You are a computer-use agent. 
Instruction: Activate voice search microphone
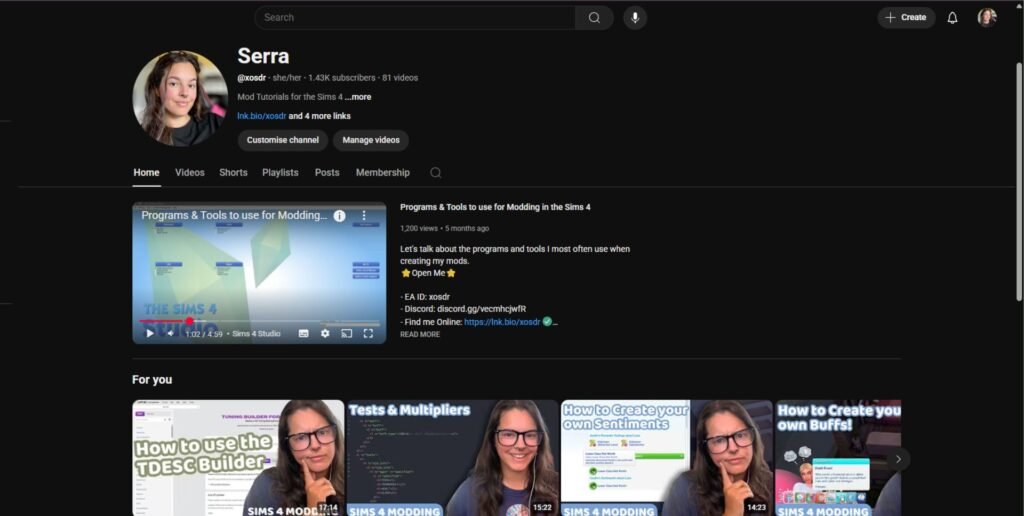pos(634,18)
